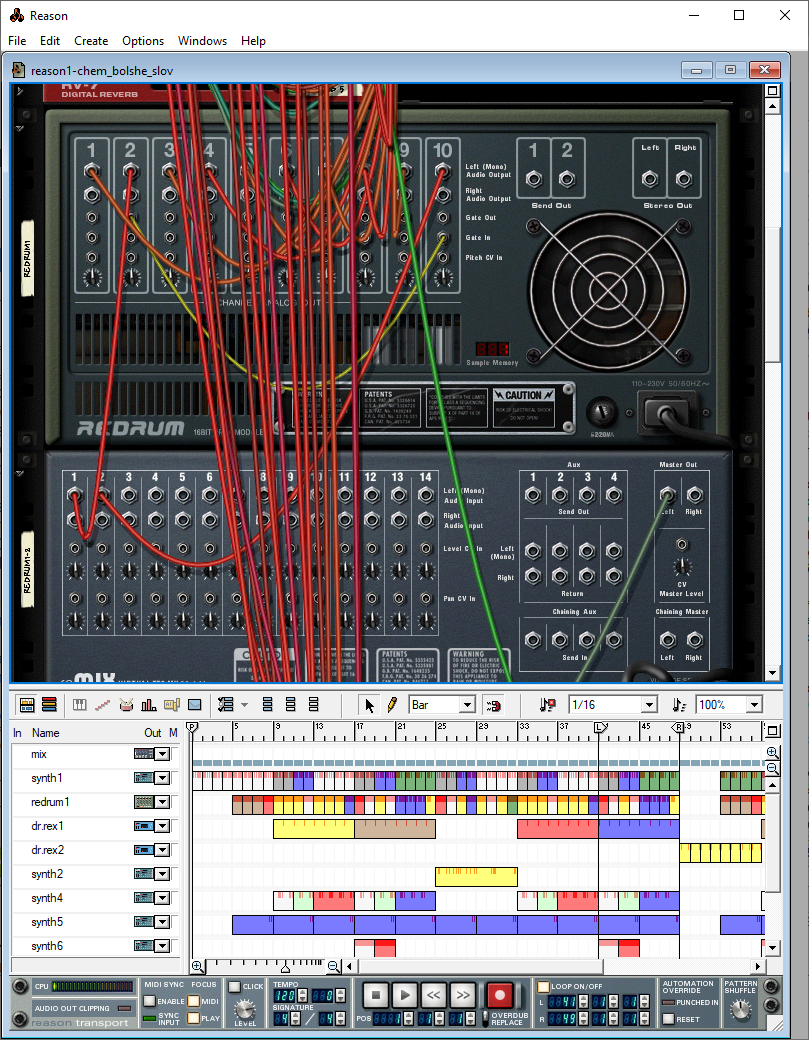Viewport: 809px width, 1040px height.
Task: Click the Pattern Shuffle knob
Action: (740, 1011)
